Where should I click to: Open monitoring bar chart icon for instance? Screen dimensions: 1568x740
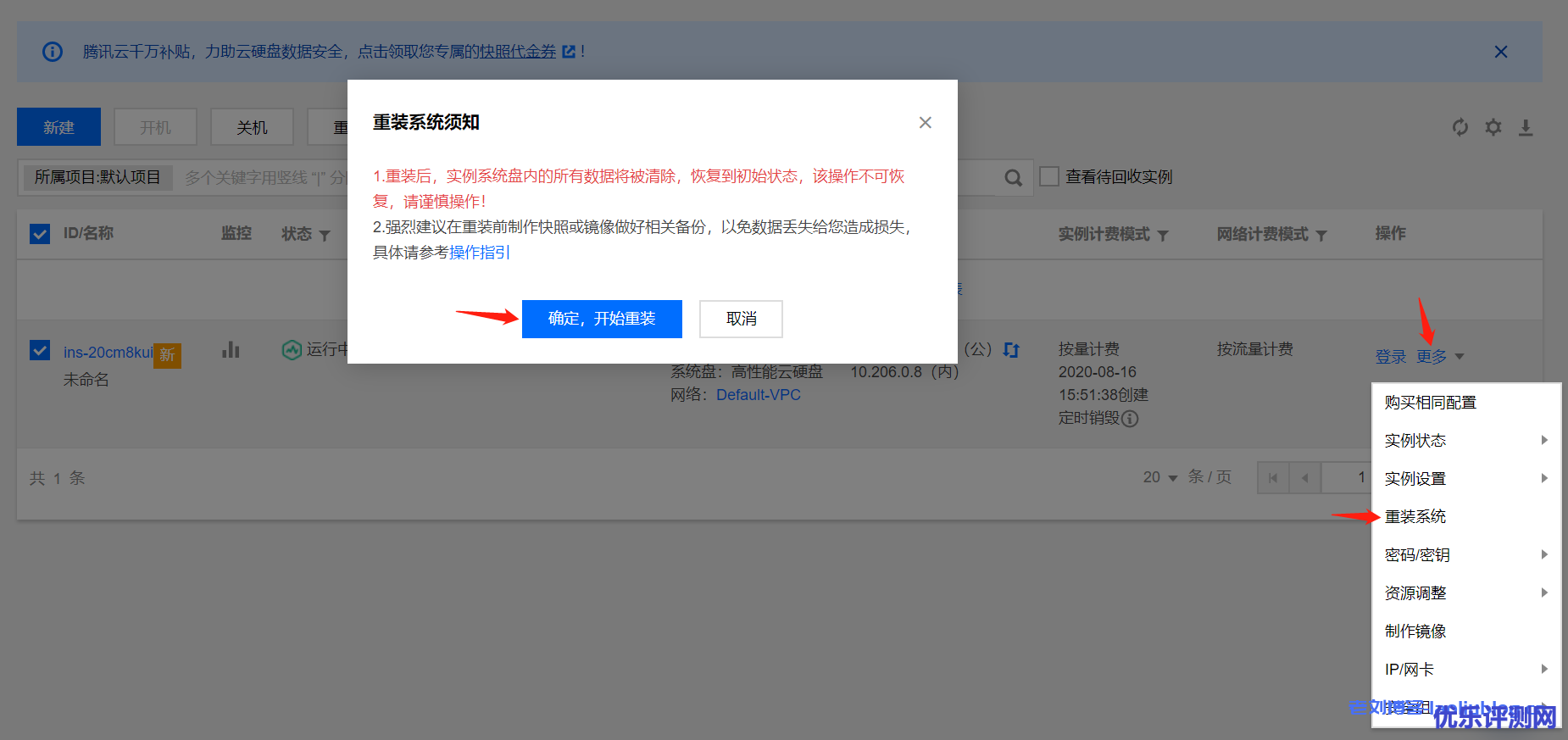click(x=231, y=349)
